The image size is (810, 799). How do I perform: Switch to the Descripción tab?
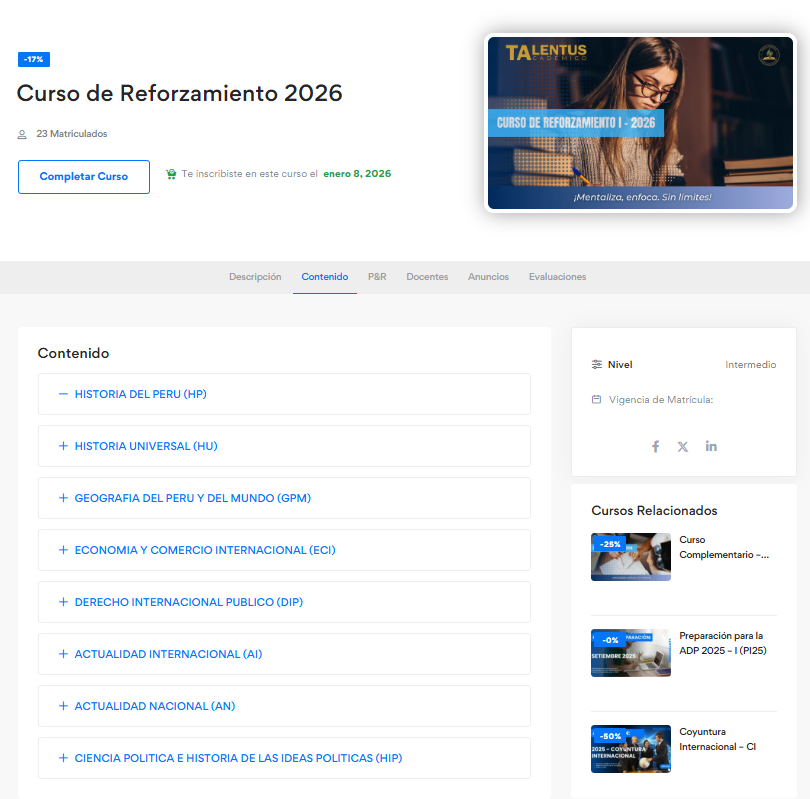[255, 277]
